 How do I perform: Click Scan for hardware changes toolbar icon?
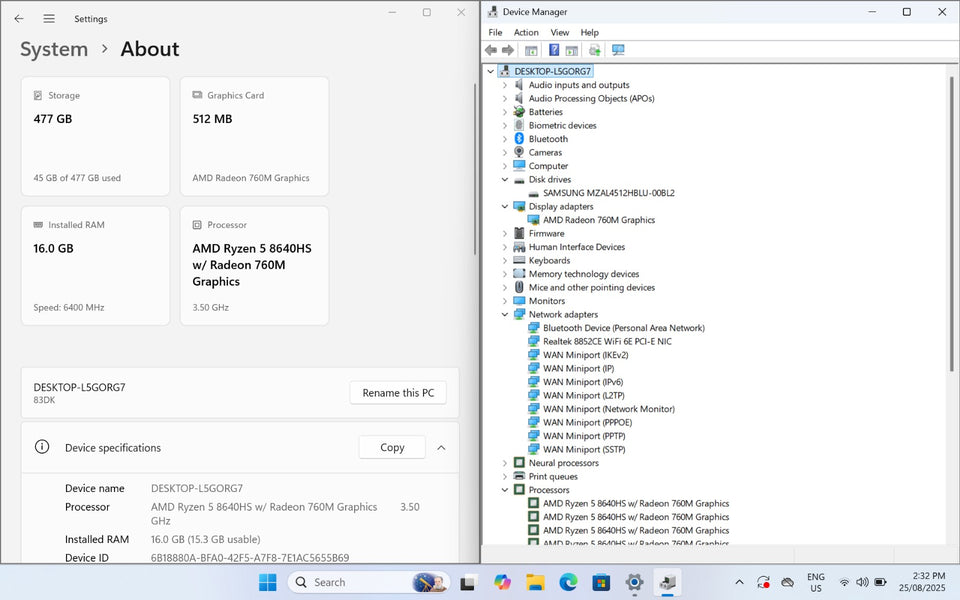pyautogui.click(x=618, y=50)
